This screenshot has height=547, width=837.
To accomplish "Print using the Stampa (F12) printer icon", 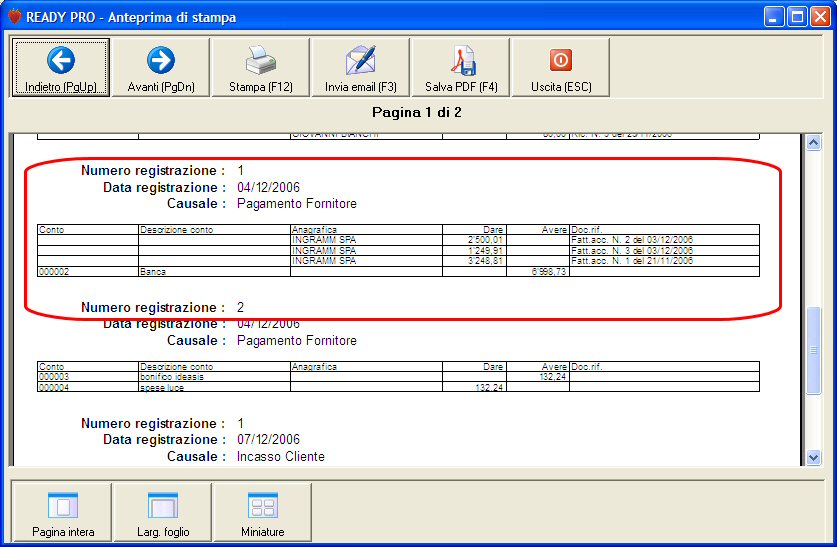I will coord(260,67).
